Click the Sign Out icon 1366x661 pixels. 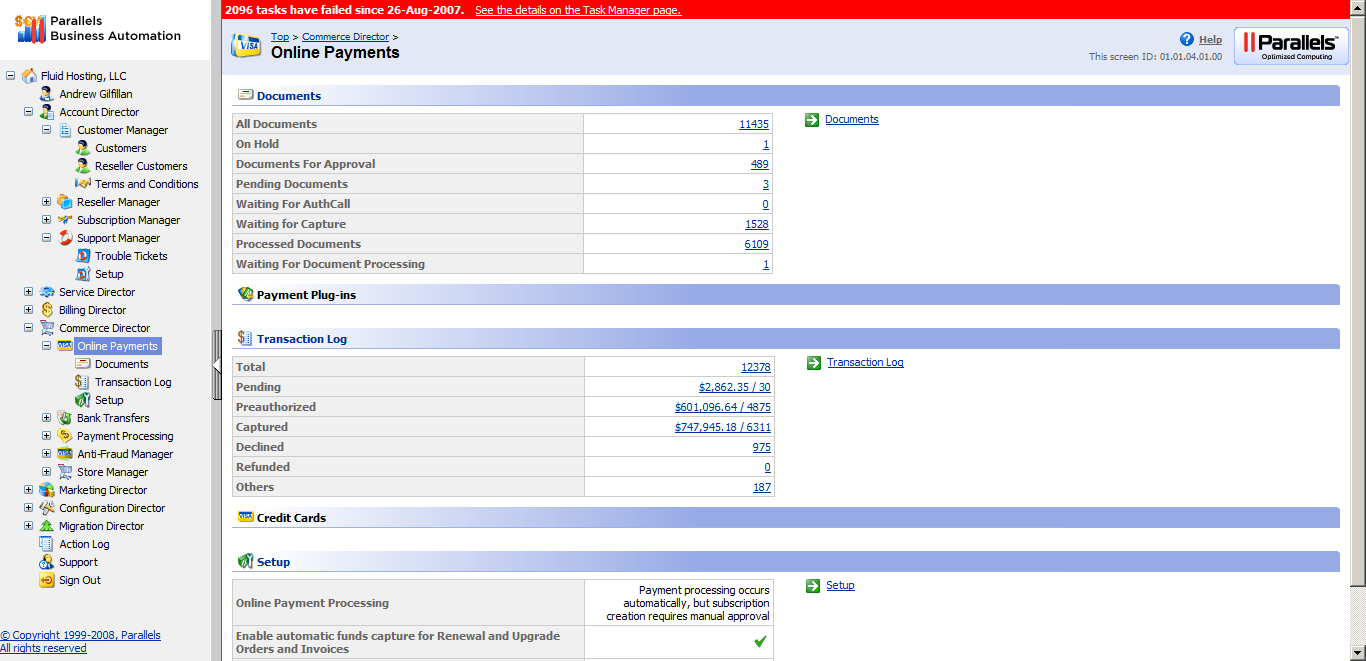pyautogui.click(x=47, y=580)
